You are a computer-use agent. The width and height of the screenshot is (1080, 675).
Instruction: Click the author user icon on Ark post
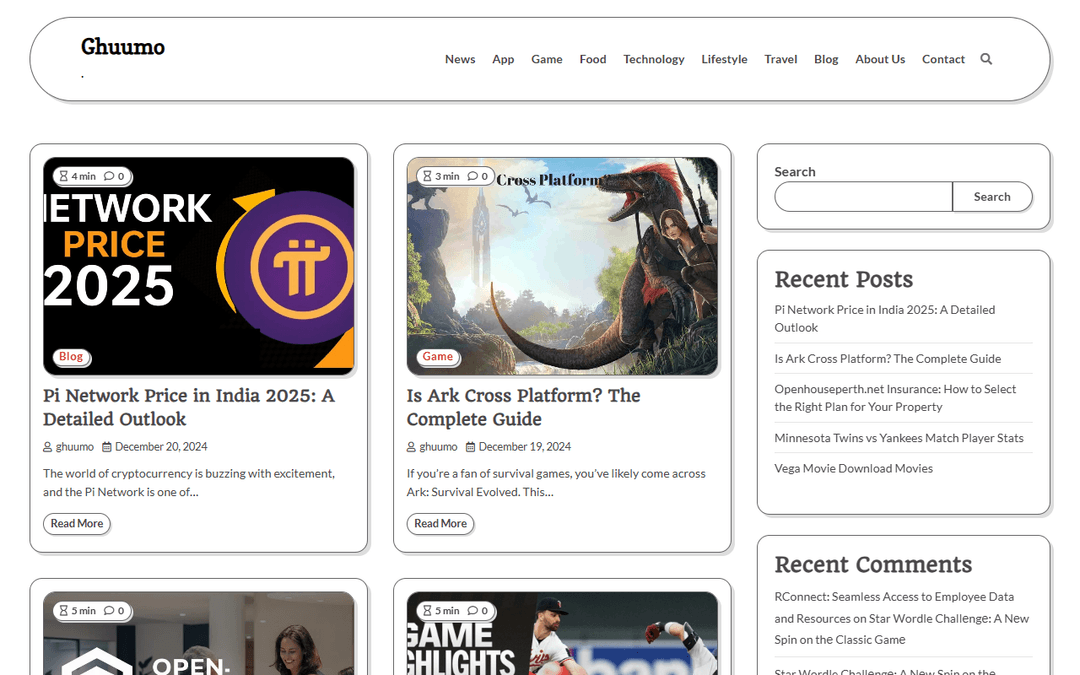411,447
